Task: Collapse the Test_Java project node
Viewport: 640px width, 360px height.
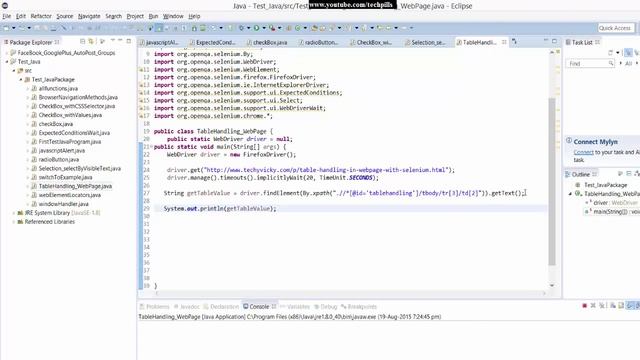Action: click(7, 62)
